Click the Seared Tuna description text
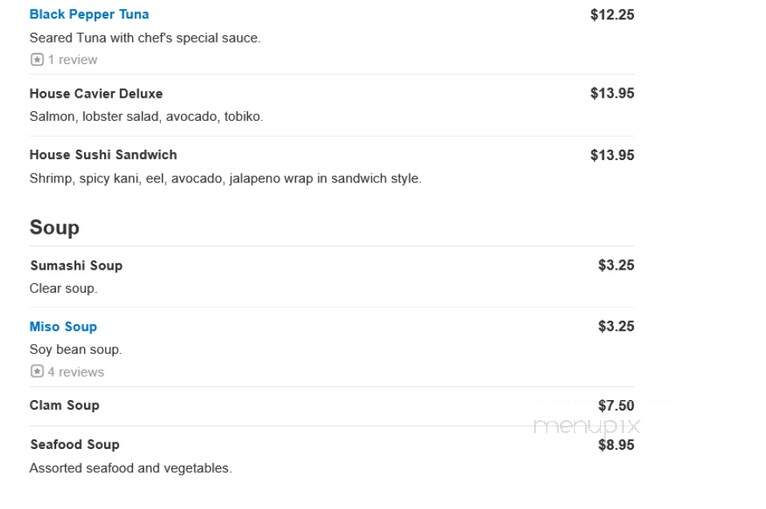 click(x=145, y=38)
